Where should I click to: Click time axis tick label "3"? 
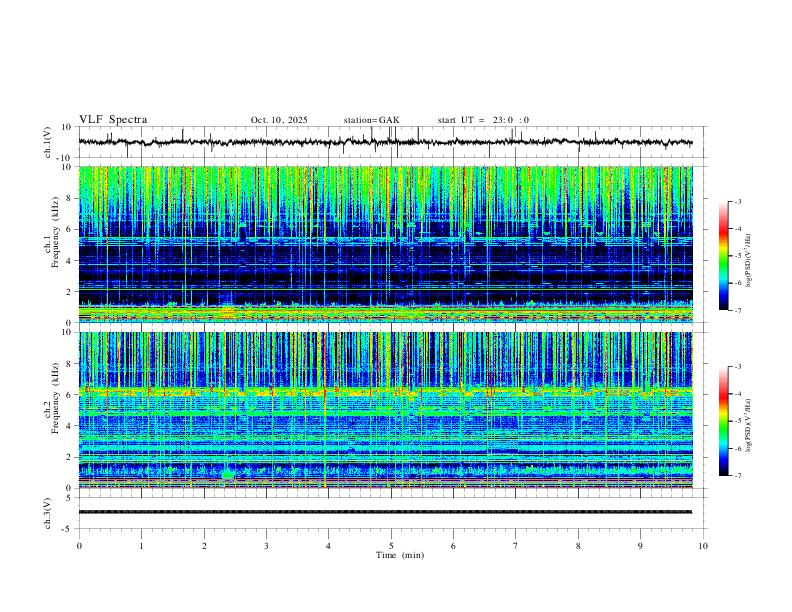[266, 546]
